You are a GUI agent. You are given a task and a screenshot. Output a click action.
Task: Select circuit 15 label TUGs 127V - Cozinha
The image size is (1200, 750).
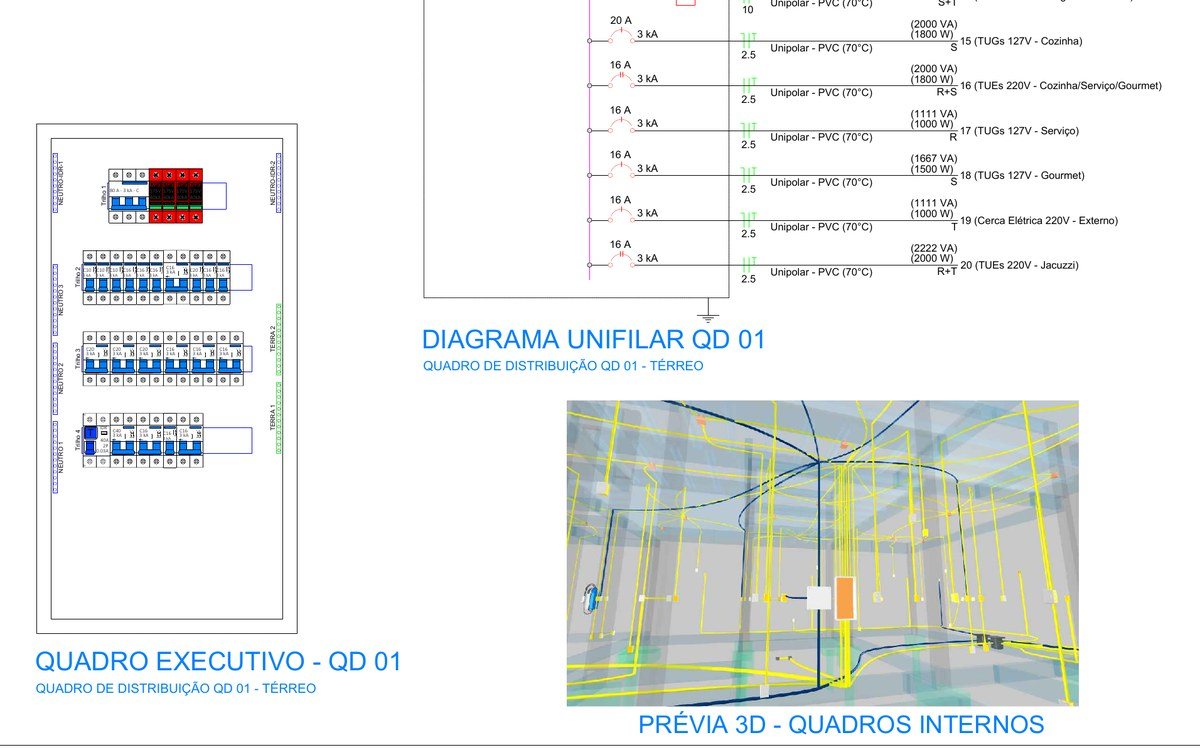pos(1021,41)
